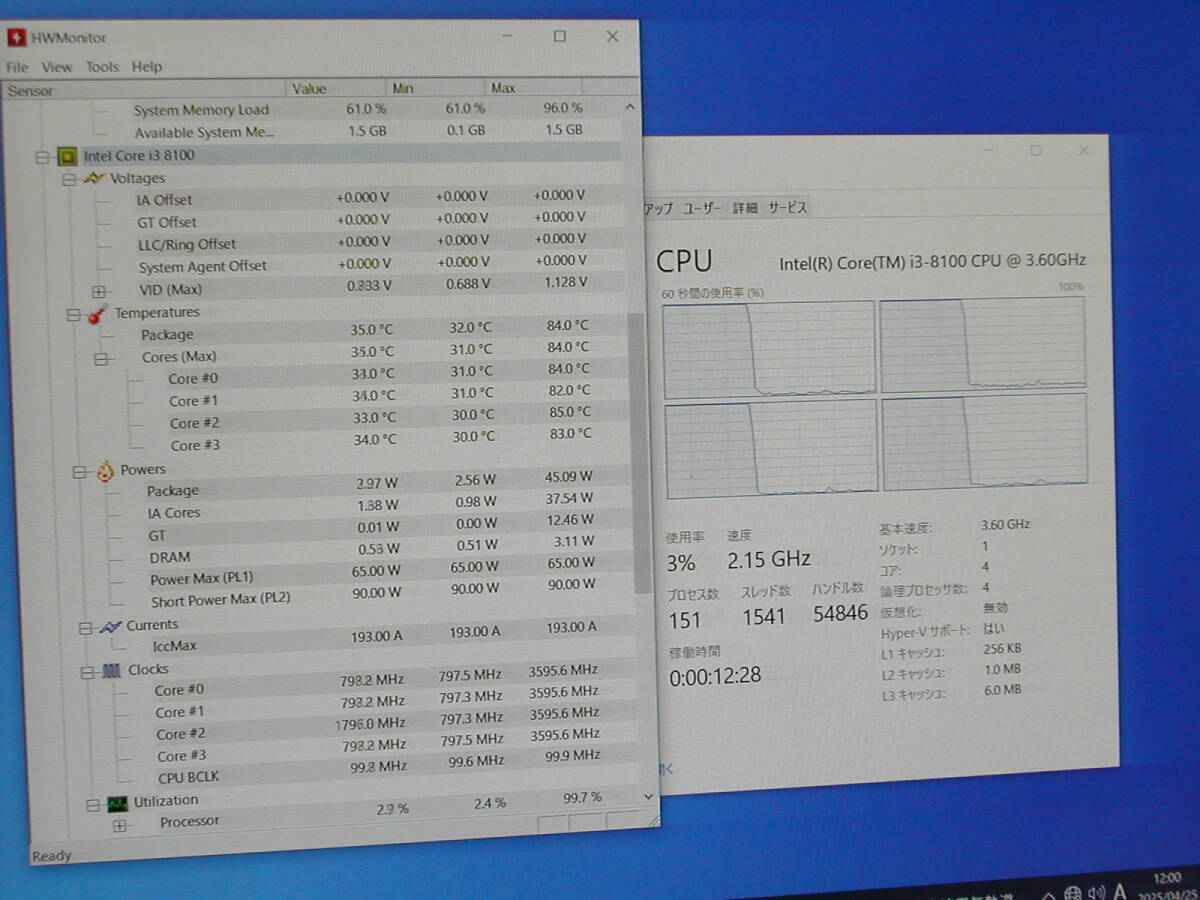Click the Voltages lightning icon
Image resolution: width=1200 pixels, height=900 pixels.
(95, 178)
